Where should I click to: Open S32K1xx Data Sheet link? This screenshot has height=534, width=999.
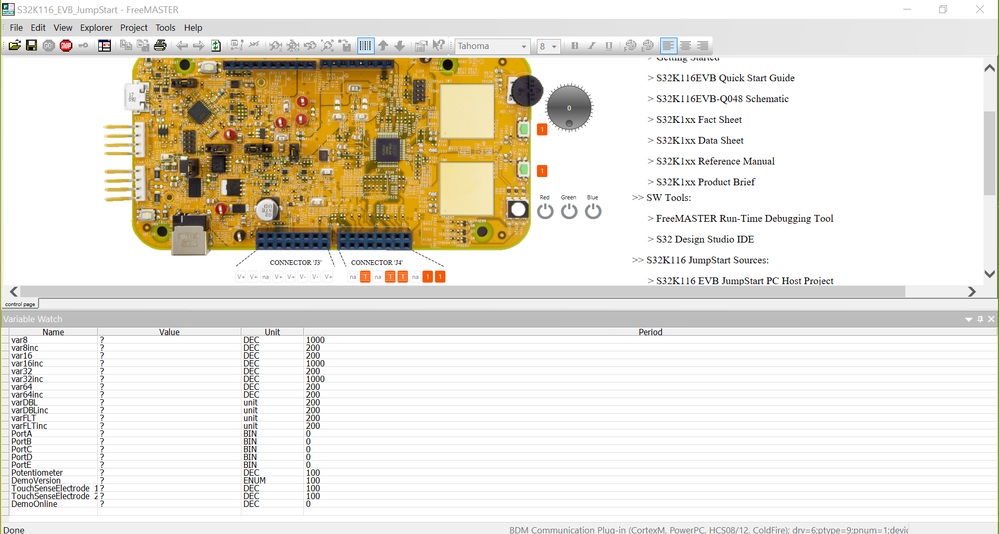pyautogui.click(x=700, y=140)
